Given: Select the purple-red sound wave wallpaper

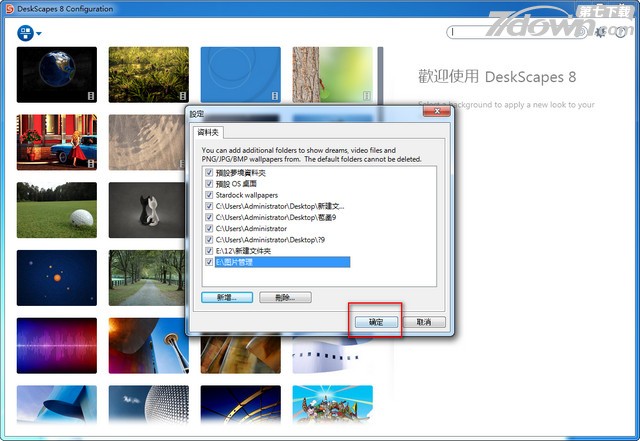Looking at the screenshot, I should (x=57, y=345).
